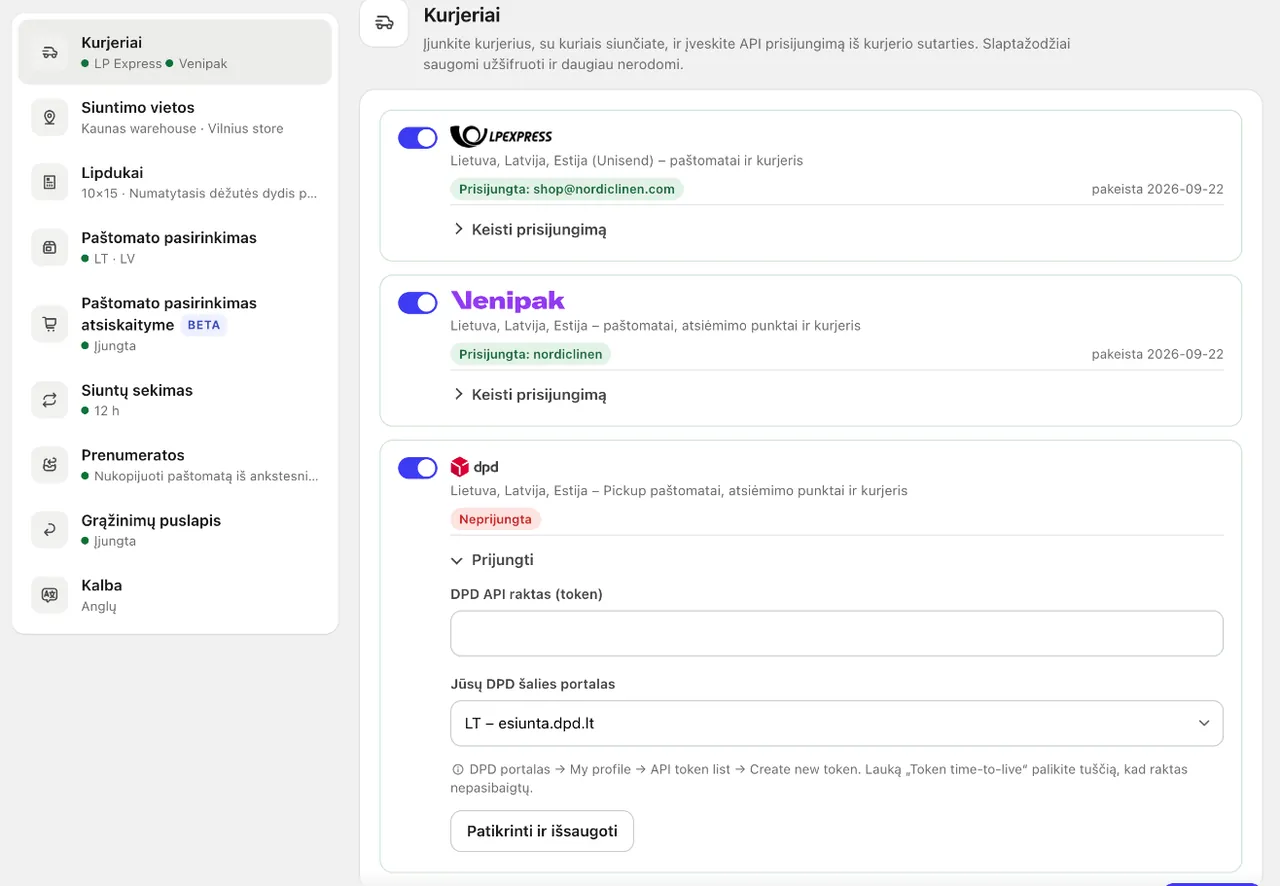This screenshot has width=1280, height=886.
Task: Click into the DPD API raktas field
Action: coord(837,633)
